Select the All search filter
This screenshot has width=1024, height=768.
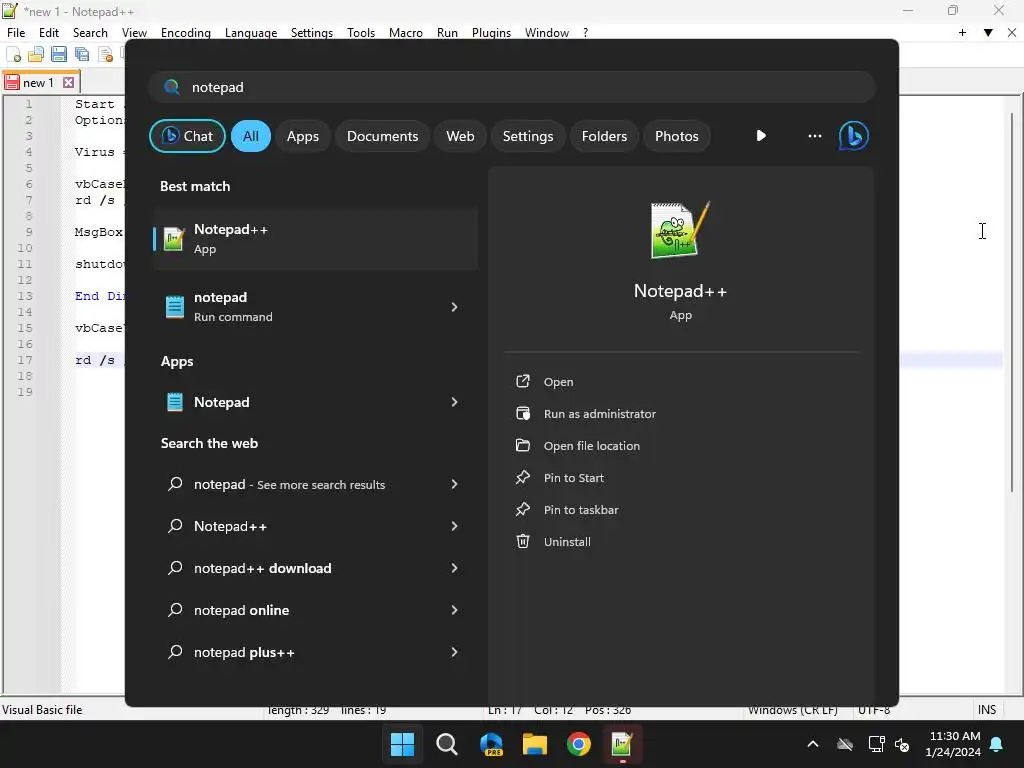click(x=251, y=136)
